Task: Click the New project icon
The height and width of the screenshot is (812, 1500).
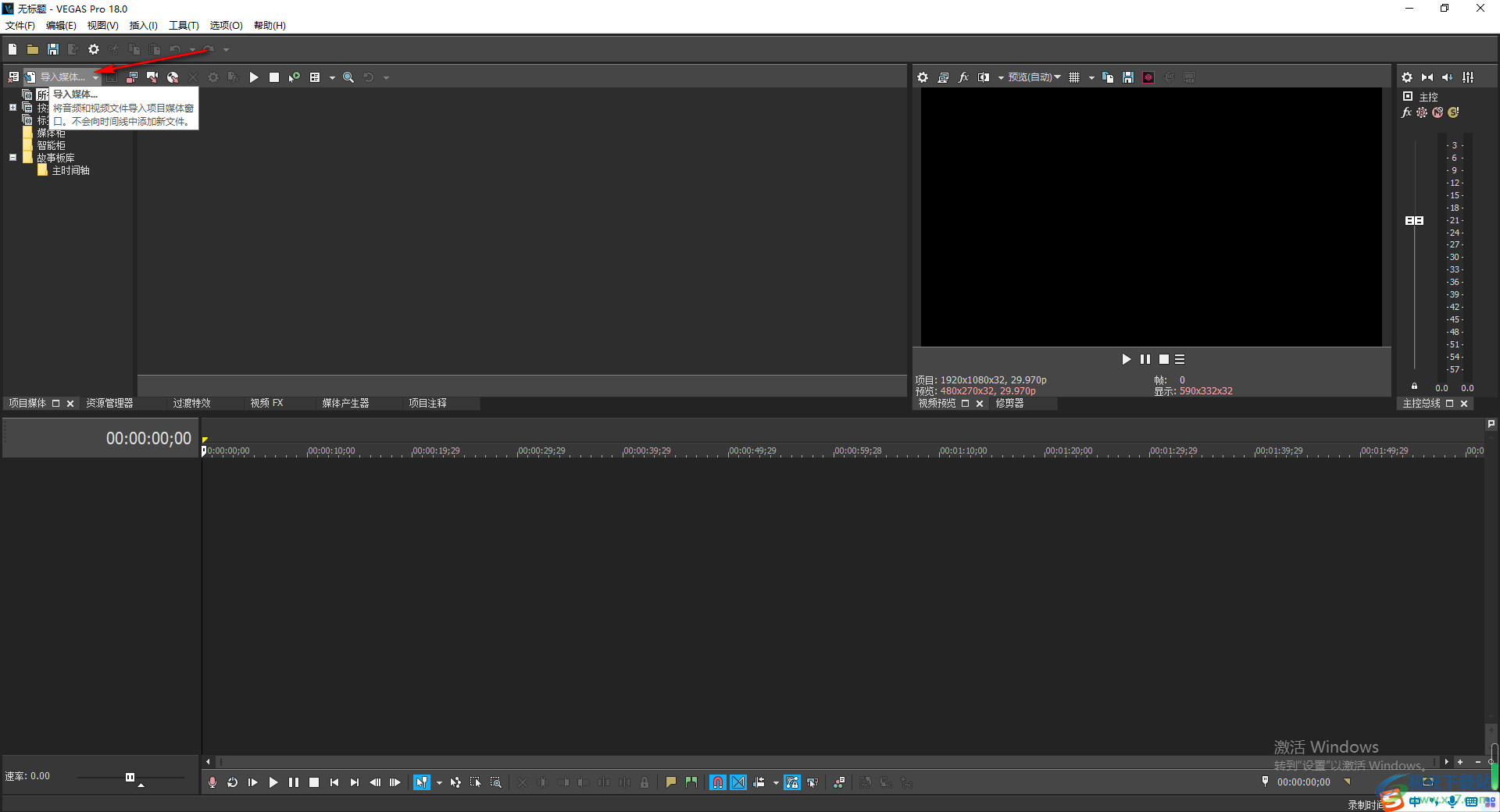Action: [x=12, y=49]
